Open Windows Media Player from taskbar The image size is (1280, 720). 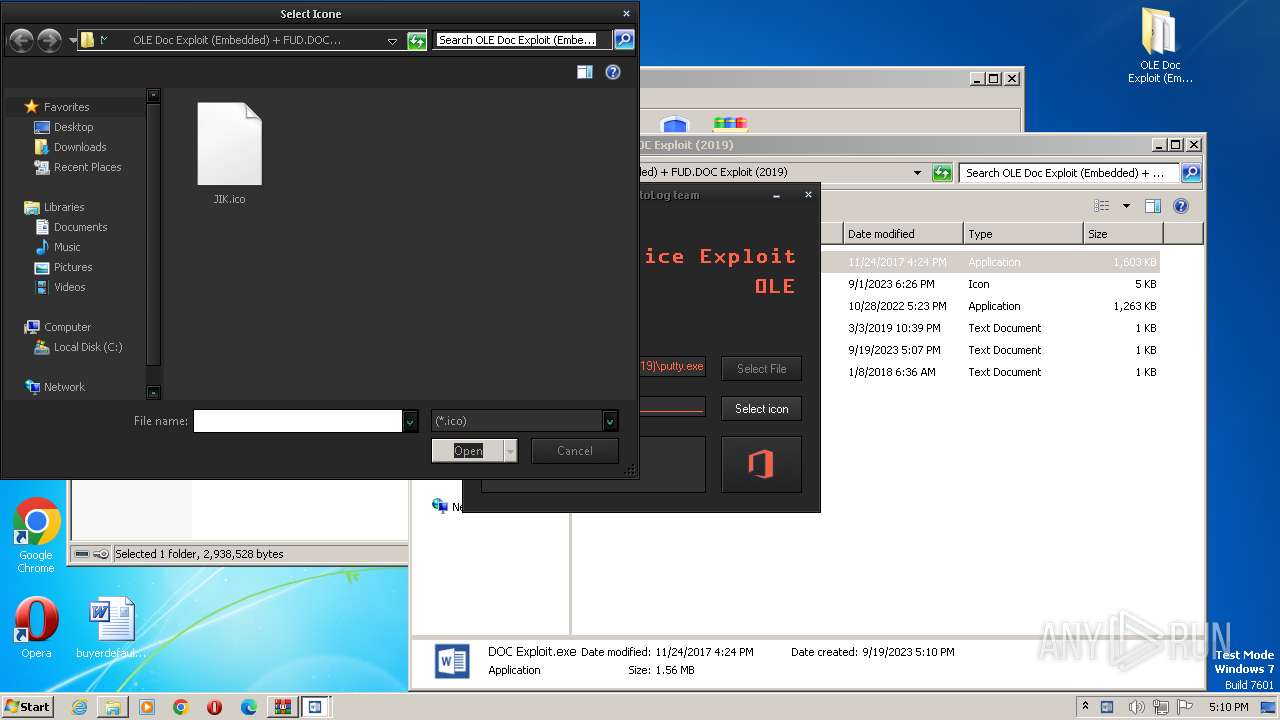[147, 707]
